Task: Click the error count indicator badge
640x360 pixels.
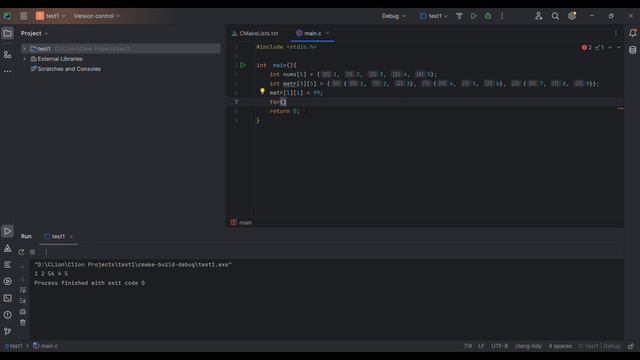Action: tap(587, 47)
